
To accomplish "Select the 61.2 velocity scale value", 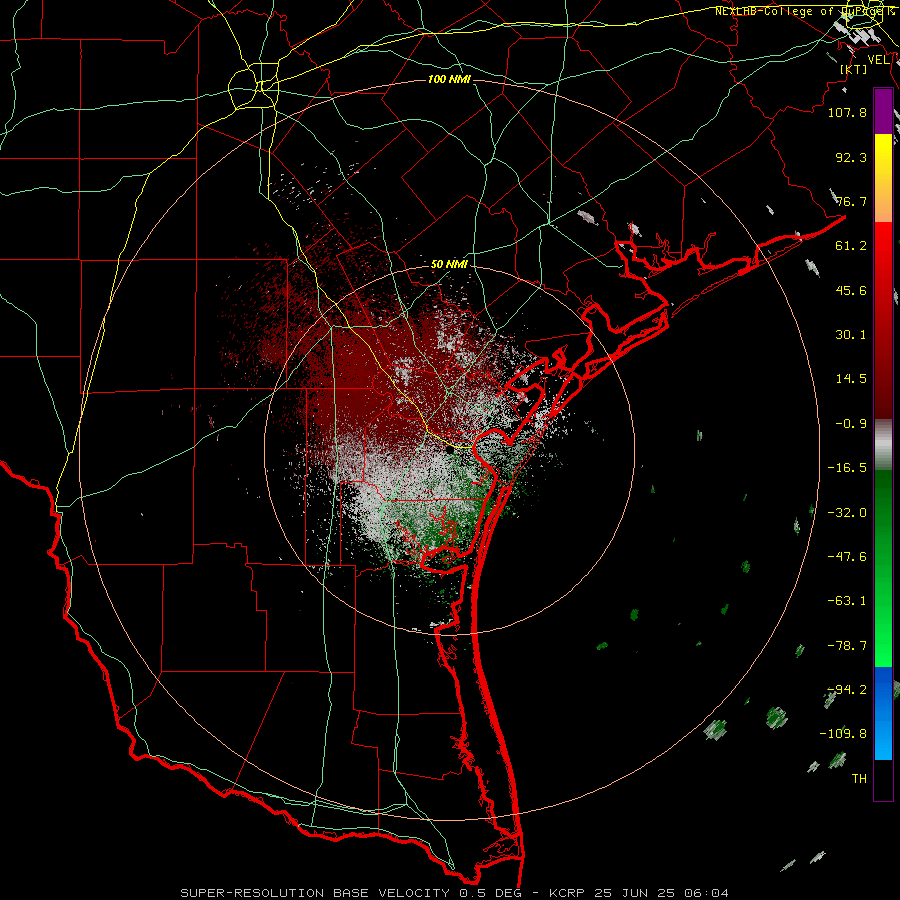I will click(x=851, y=246).
